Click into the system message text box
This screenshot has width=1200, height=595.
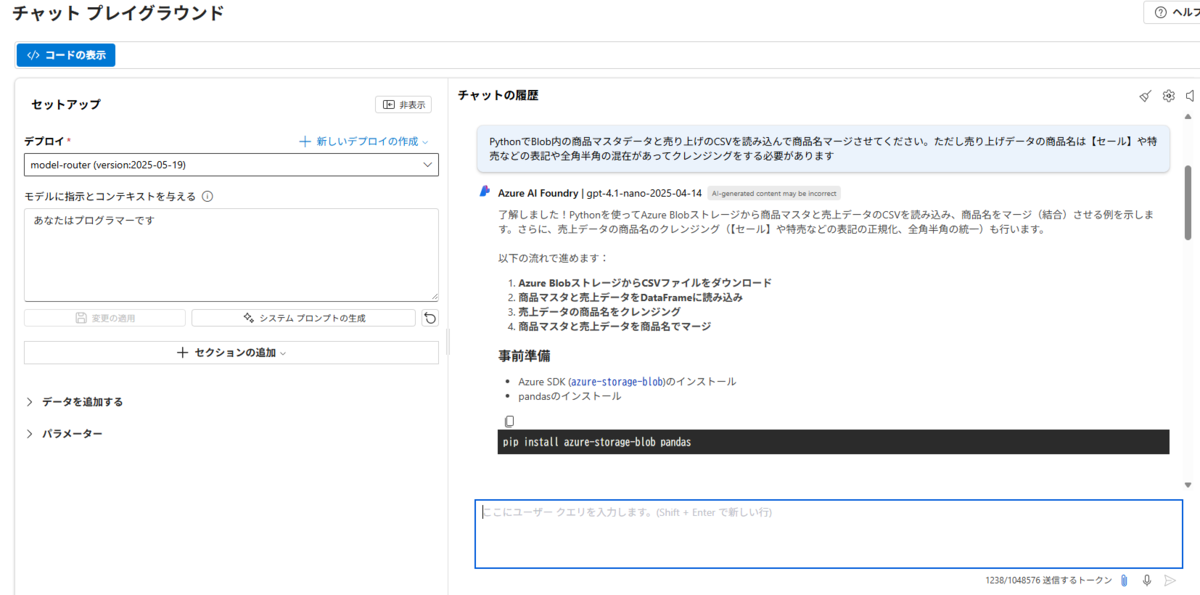point(231,254)
